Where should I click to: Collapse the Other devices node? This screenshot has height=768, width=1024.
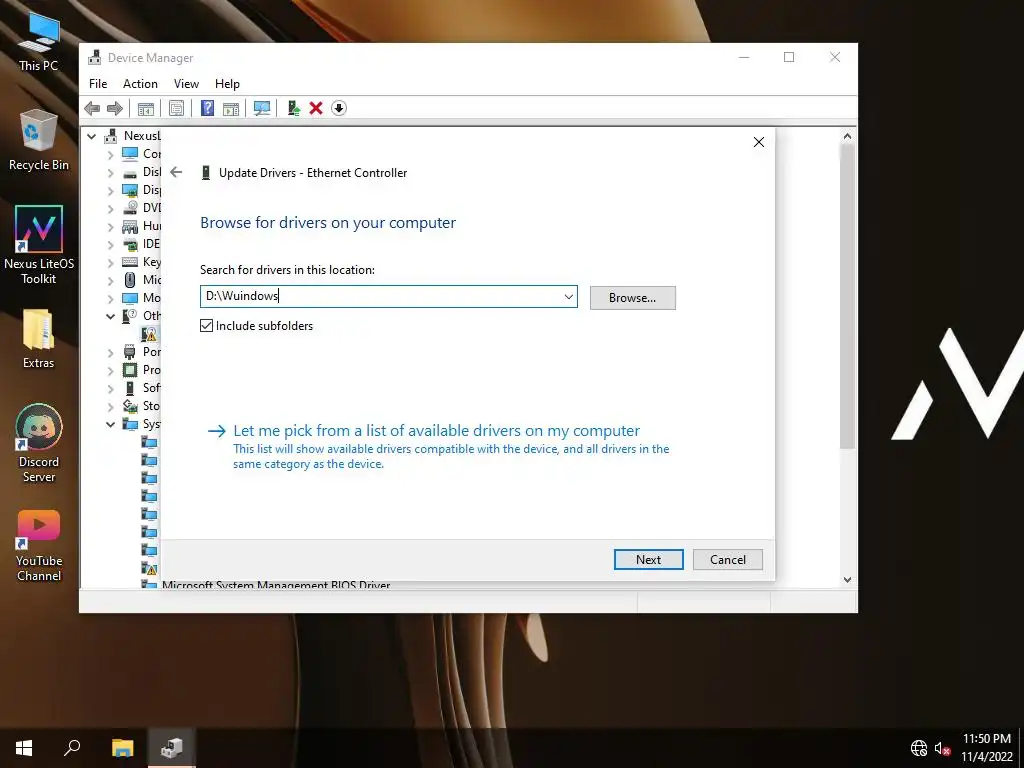pyautogui.click(x=110, y=316)
